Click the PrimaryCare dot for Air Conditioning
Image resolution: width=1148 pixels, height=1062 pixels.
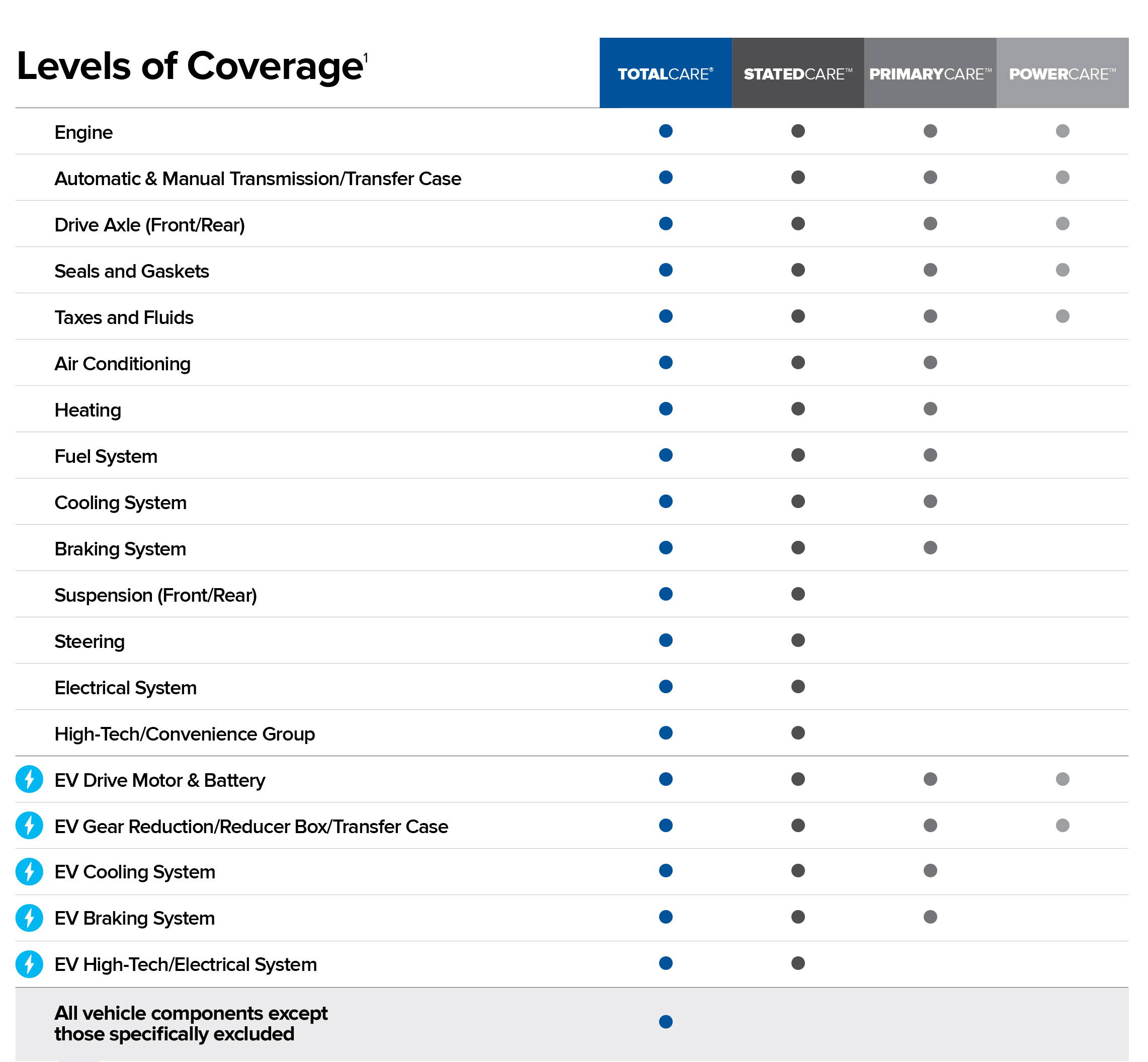coord(930,363)
